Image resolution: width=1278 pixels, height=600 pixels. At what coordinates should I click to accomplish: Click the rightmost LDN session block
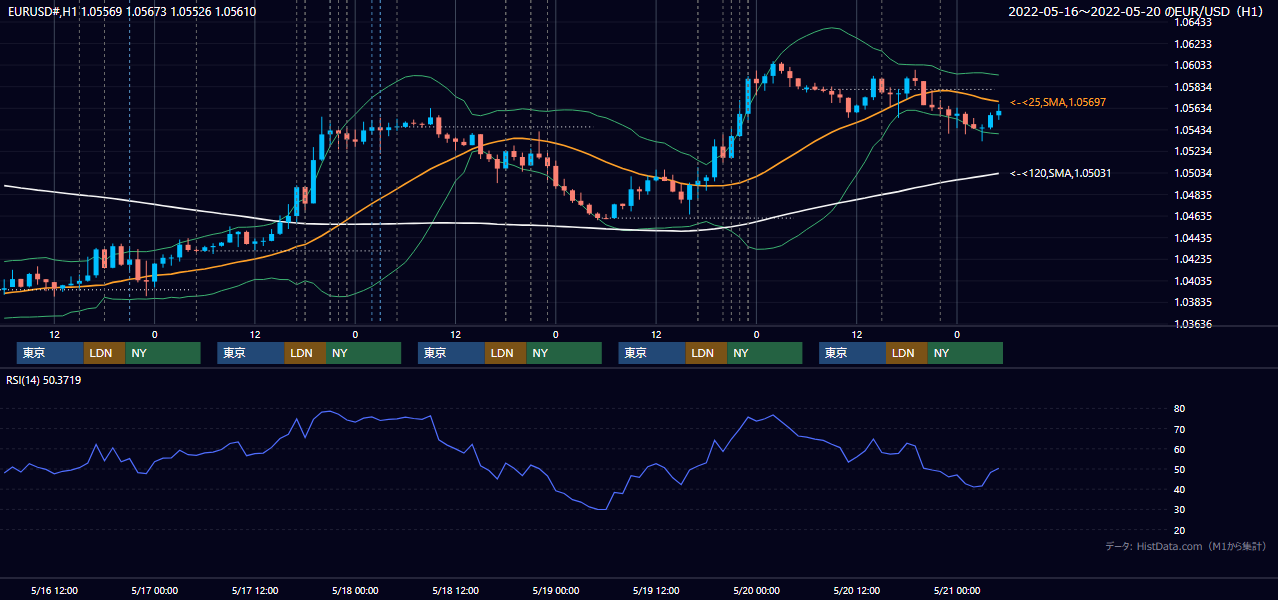(x=906, y=353)
